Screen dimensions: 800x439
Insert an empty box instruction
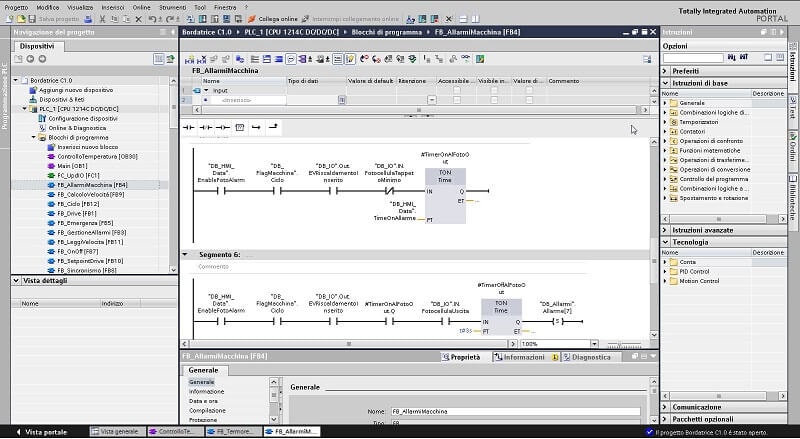click(240, 127)
